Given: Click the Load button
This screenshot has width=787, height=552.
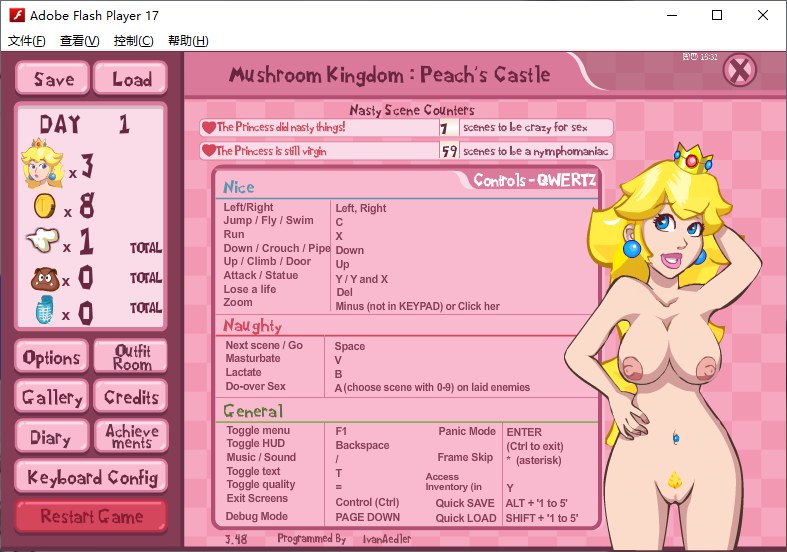Looking at the screenshot, I should 130,79.
